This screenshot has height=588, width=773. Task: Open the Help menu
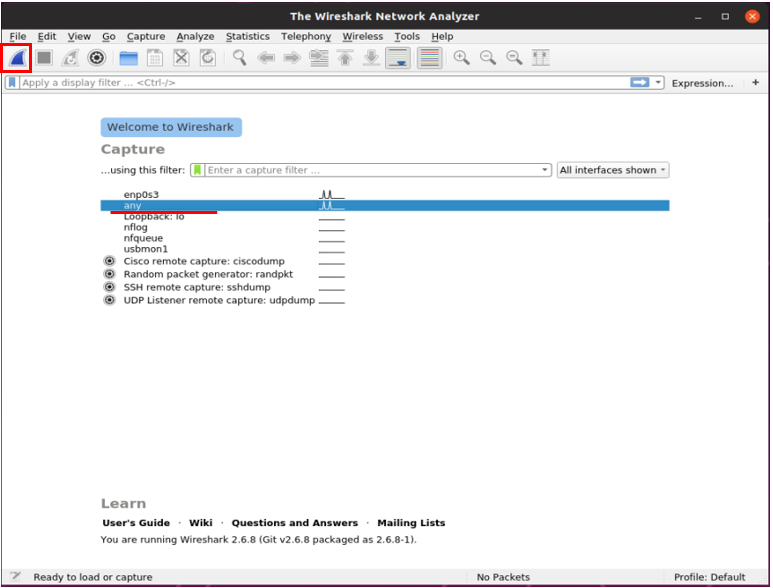(442, 36)
